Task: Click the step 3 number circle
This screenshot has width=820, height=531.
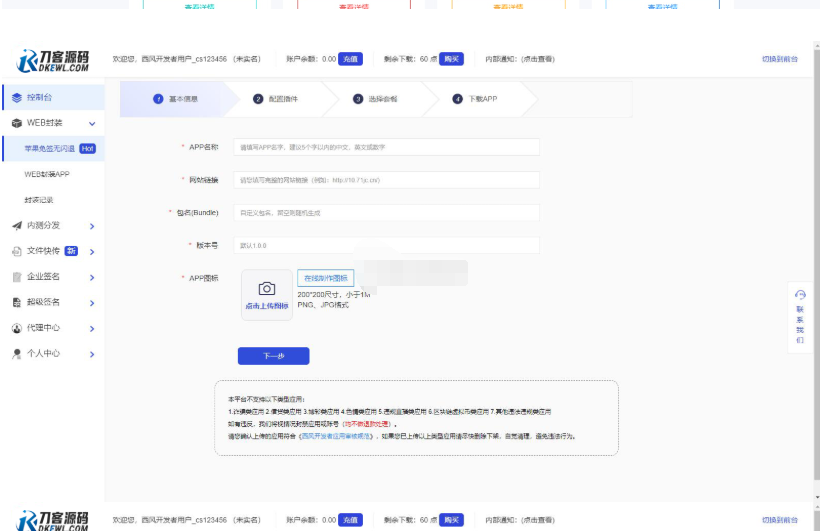Action: point(358,99)
